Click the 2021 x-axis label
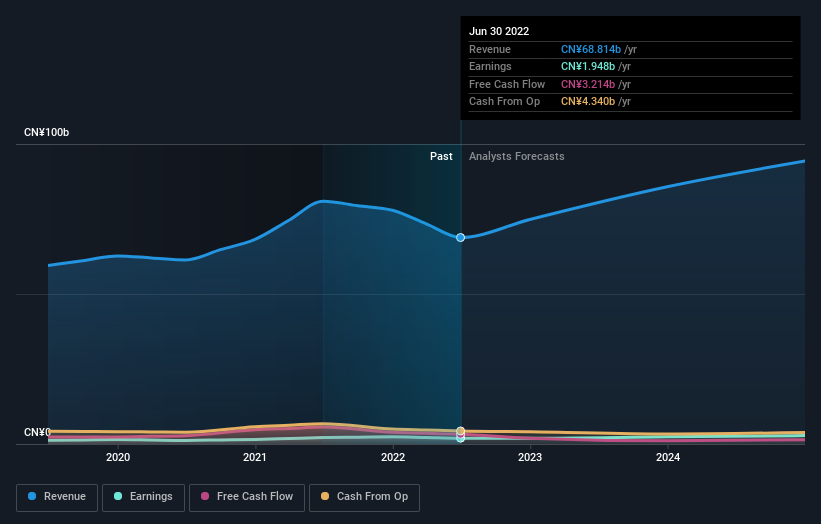This screenshot has height=524, width=821. pos(255,457)
